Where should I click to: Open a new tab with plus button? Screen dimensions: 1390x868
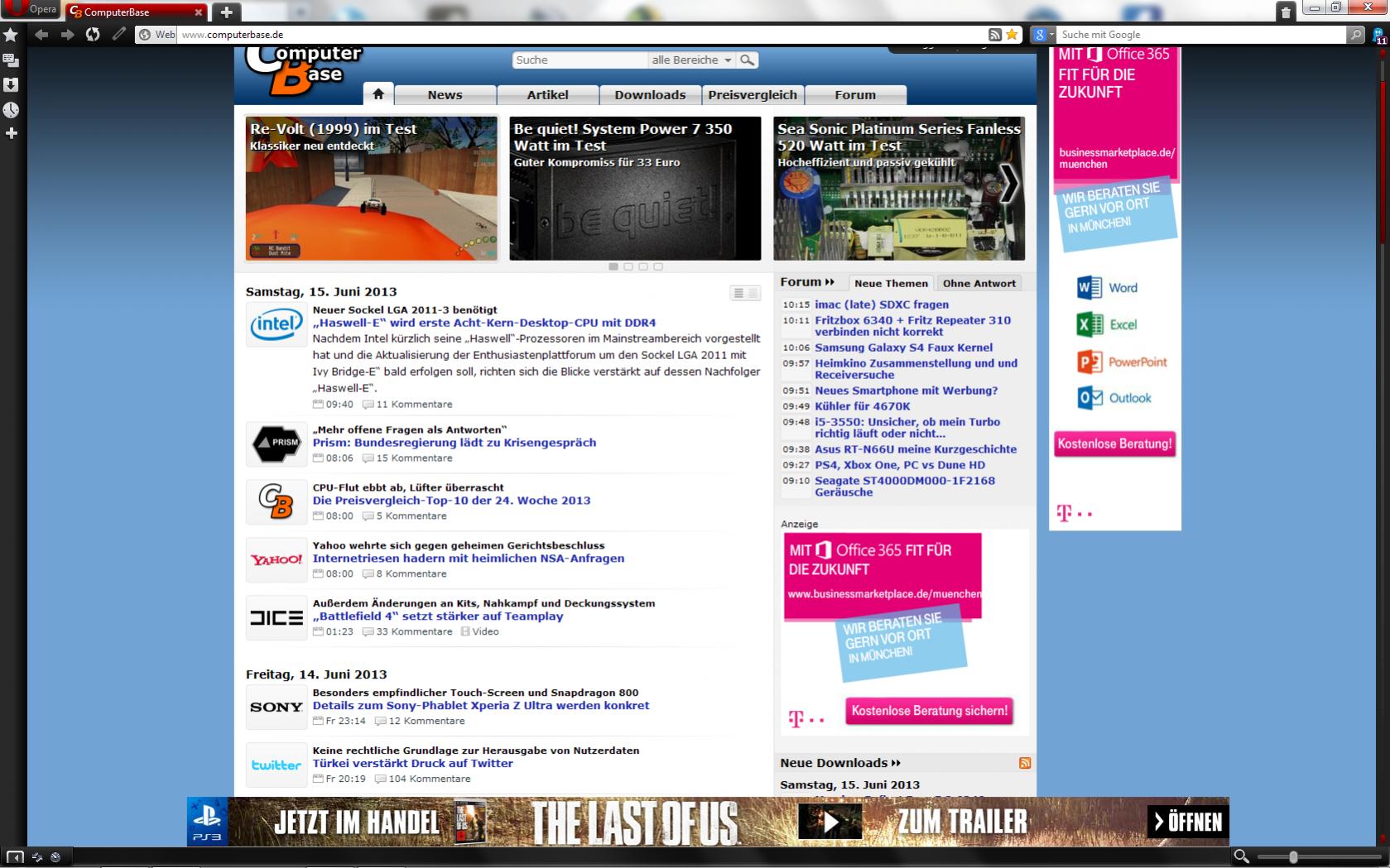click(x=226, y=12)
